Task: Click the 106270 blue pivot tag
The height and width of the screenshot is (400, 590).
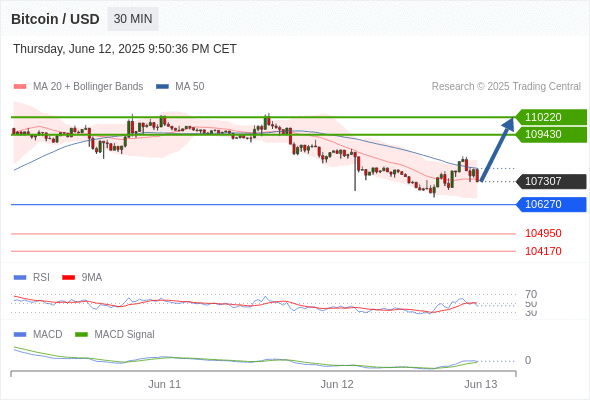Action: click(551, 204)
